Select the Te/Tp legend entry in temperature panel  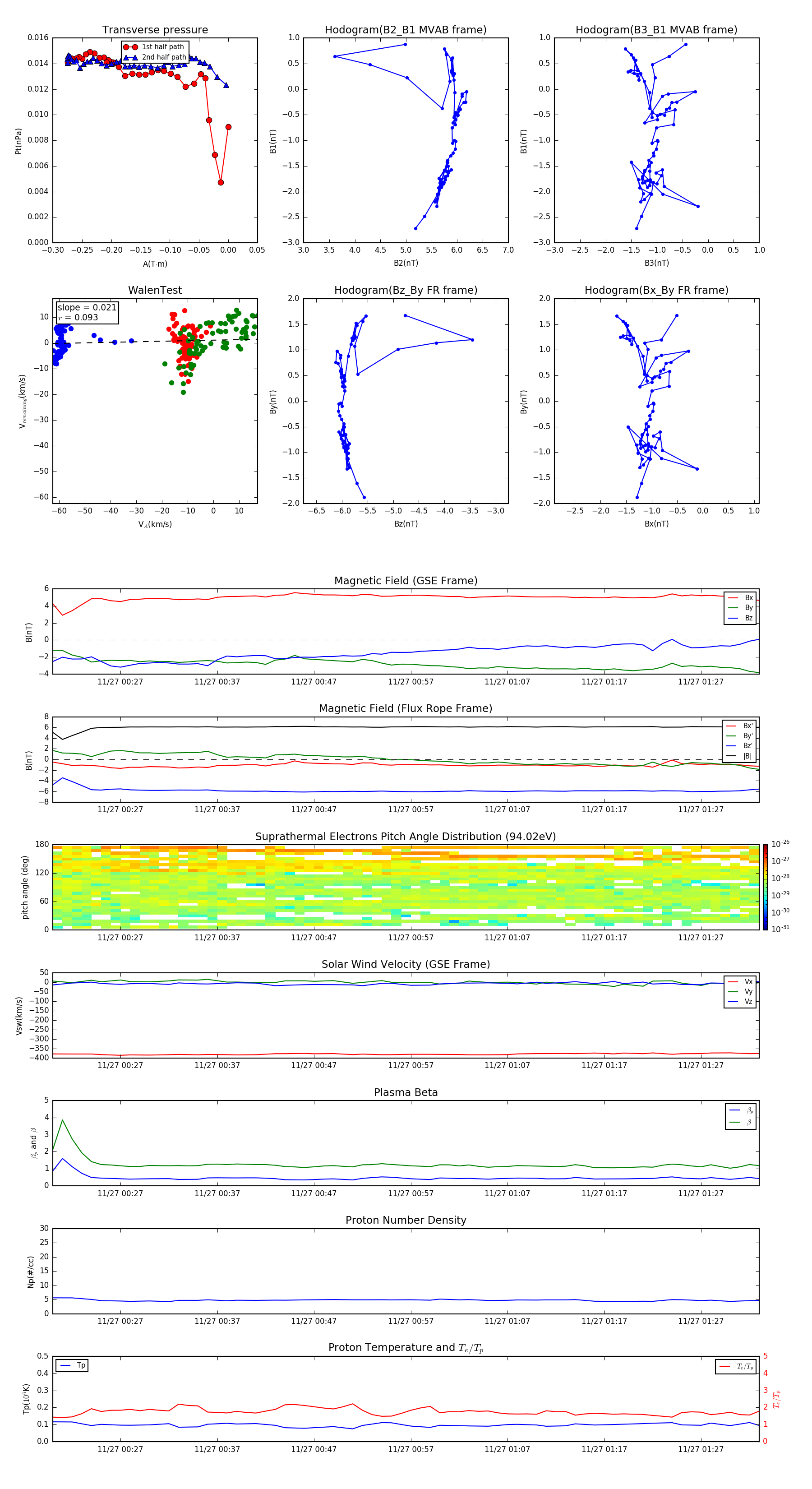(x=736, y=1367)
